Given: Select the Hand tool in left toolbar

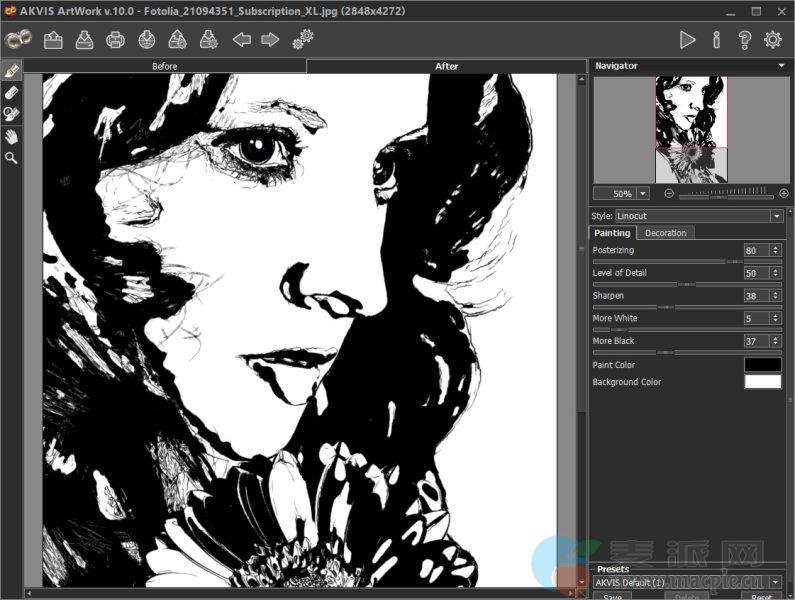Looking at the screenshot, I should [12, 136].
